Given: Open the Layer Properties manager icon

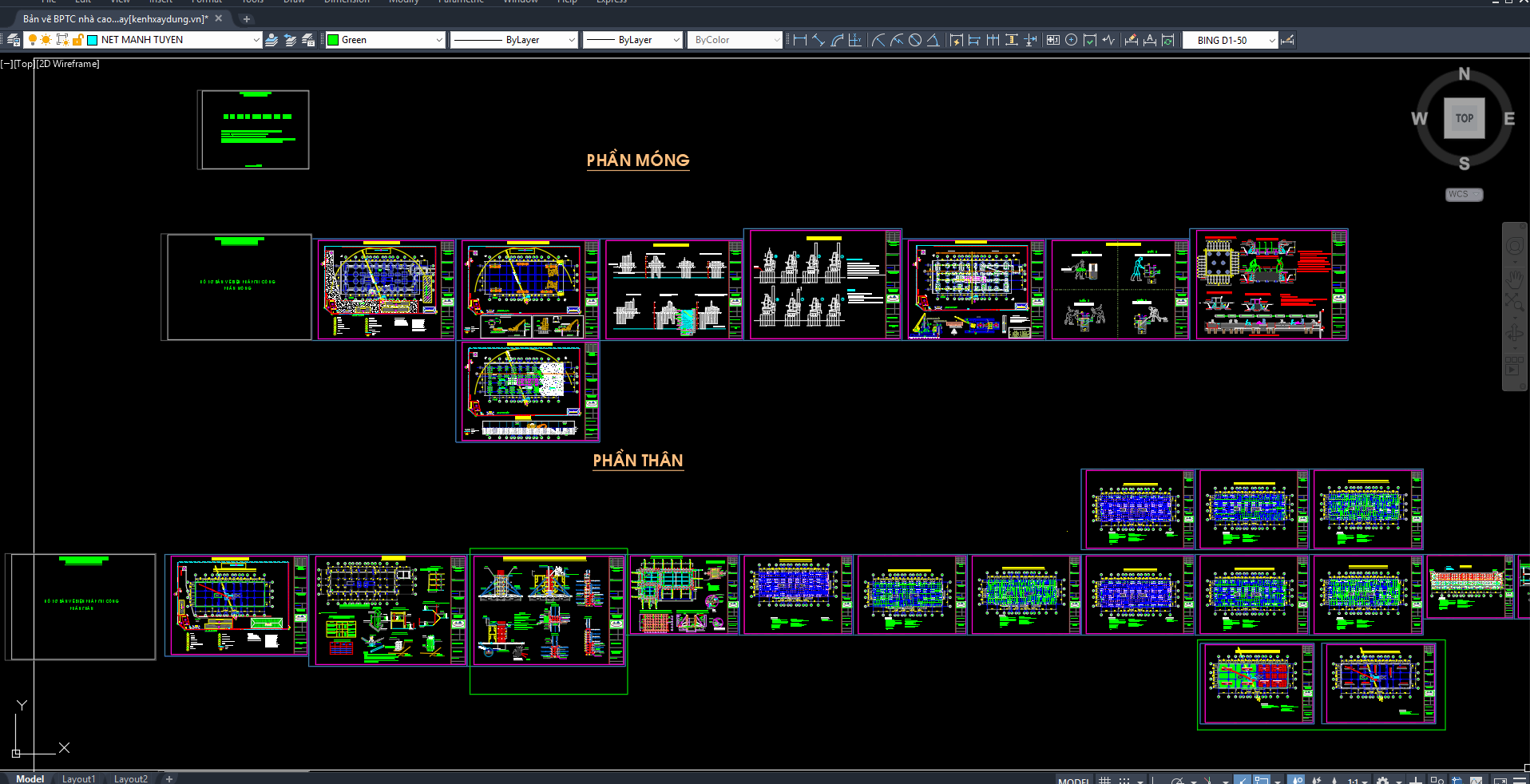Looking at the screenshot, I should point(13,40).
